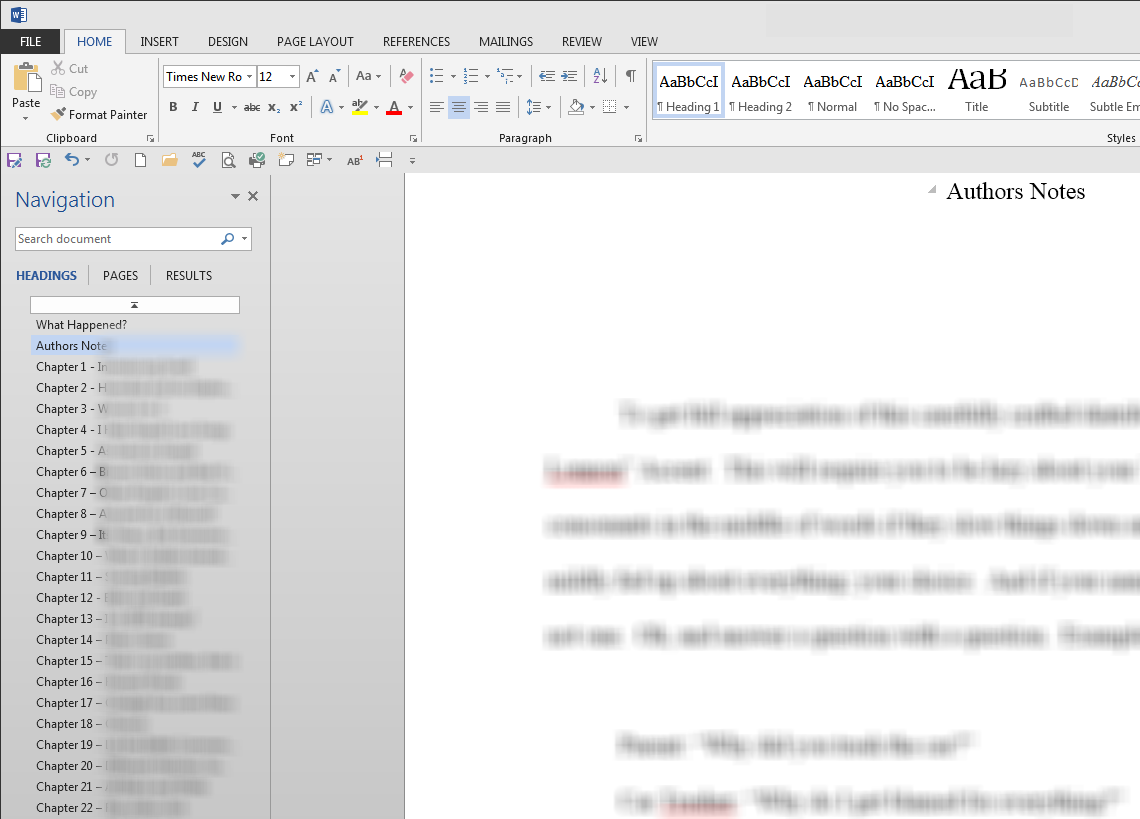The image size is (1140, 819).
Task: Apply the Heading 2 style
Action: pyautogui.click(x=760, y=92)
